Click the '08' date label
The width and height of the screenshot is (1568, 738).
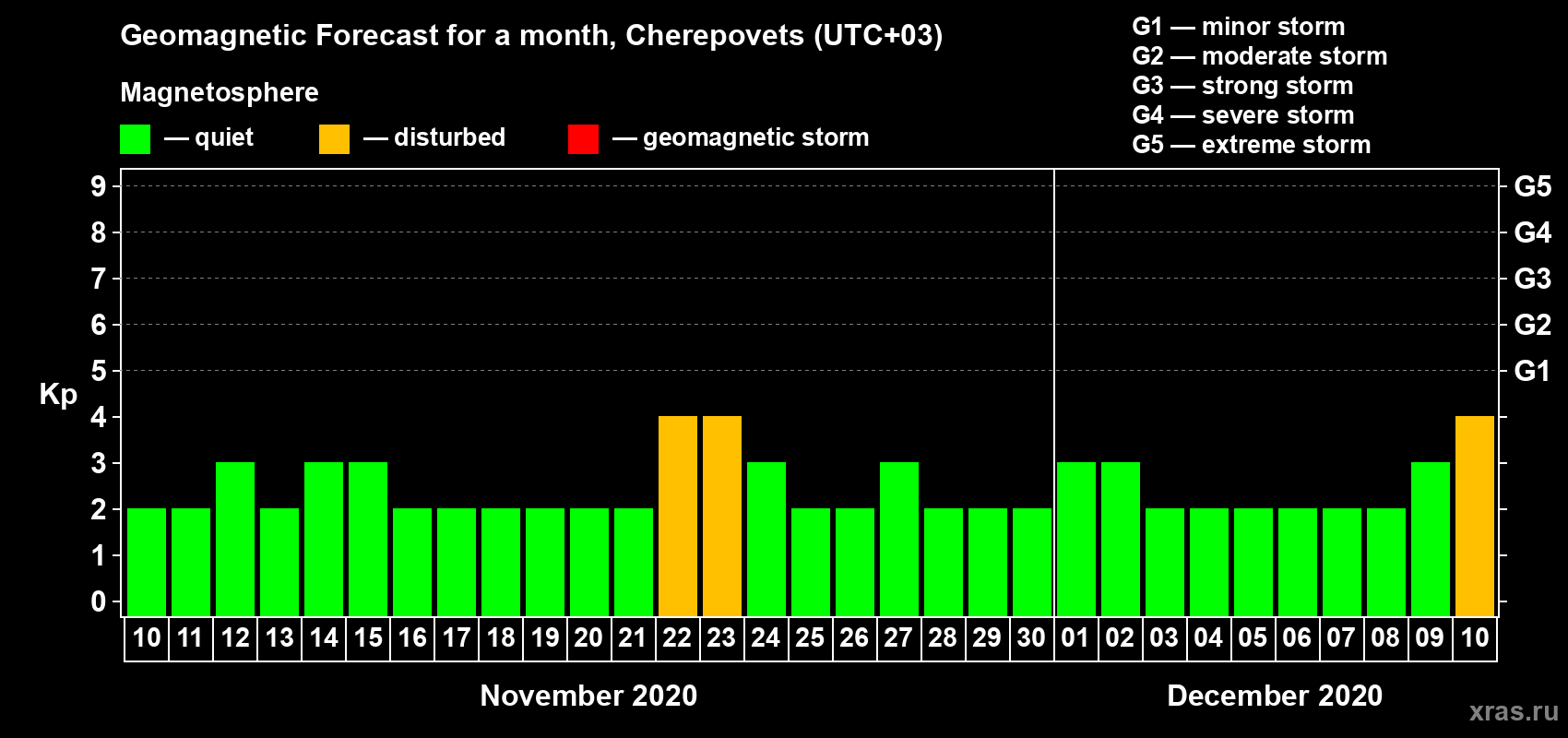pyautogui.click(x=1385, y=638)
